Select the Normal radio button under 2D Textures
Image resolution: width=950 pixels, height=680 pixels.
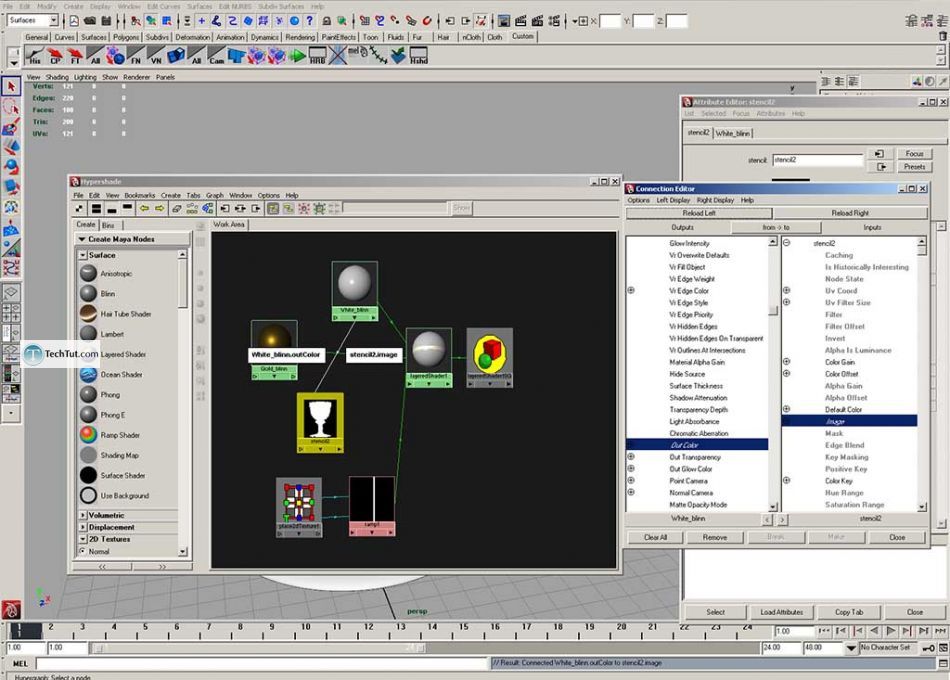click(83, 551)
